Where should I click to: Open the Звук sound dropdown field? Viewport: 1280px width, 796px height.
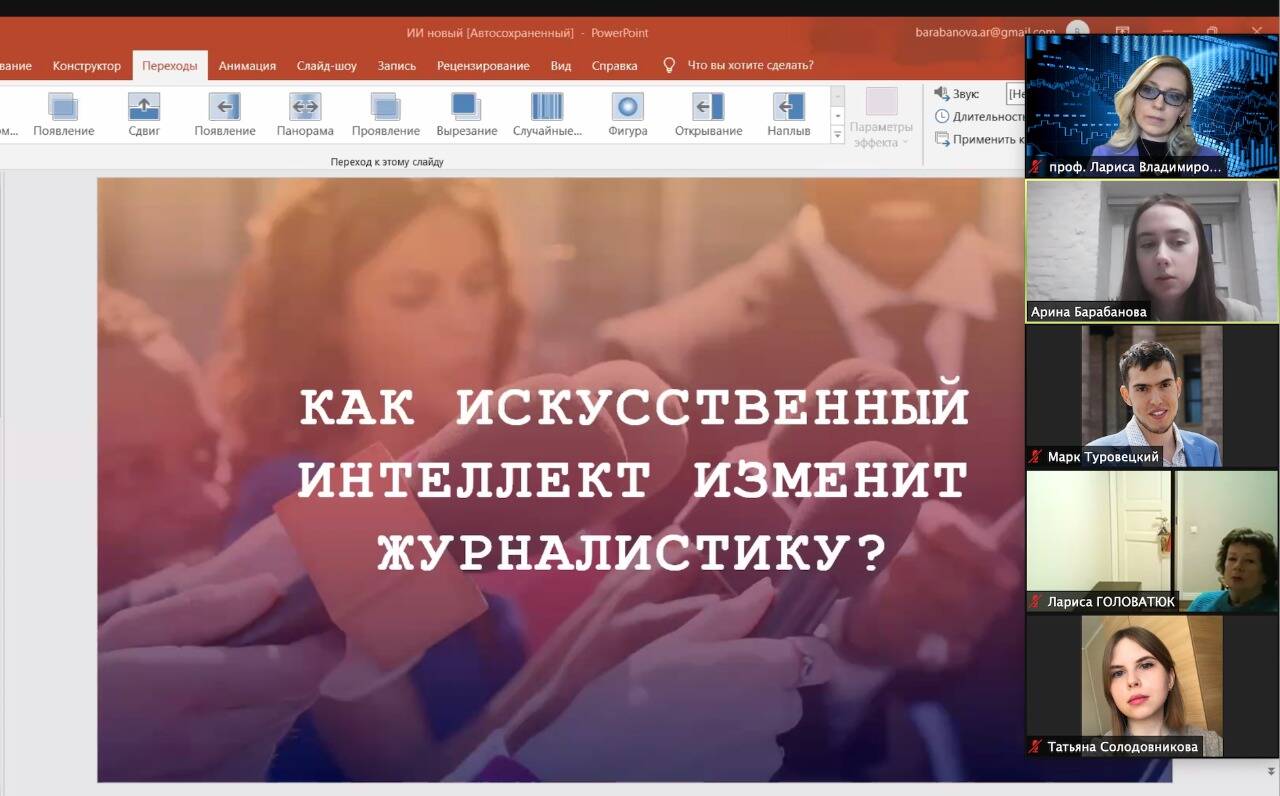[x=1016, y=93]
